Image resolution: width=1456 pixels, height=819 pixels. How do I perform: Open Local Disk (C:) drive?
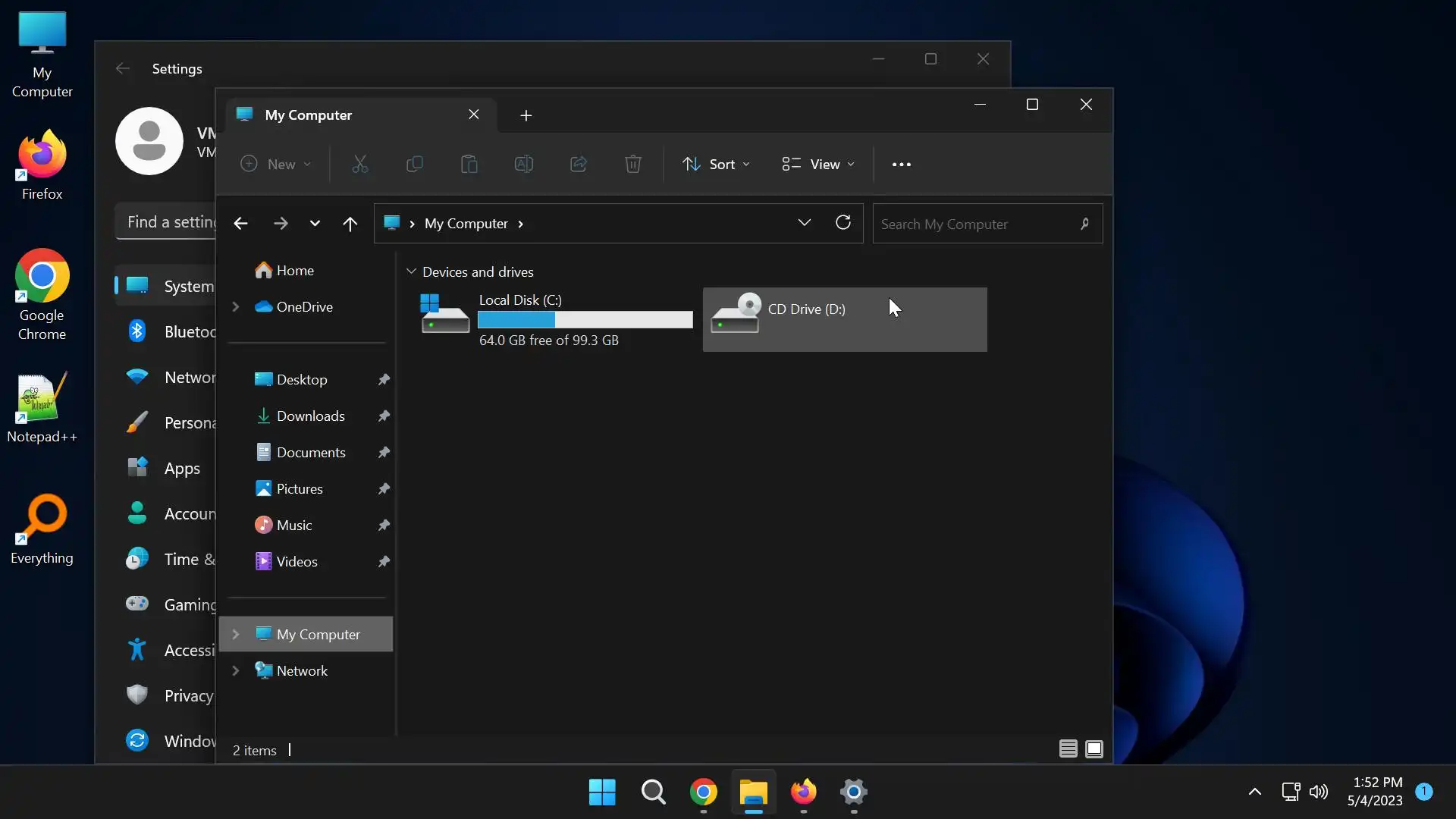click(x=556, y=319)
